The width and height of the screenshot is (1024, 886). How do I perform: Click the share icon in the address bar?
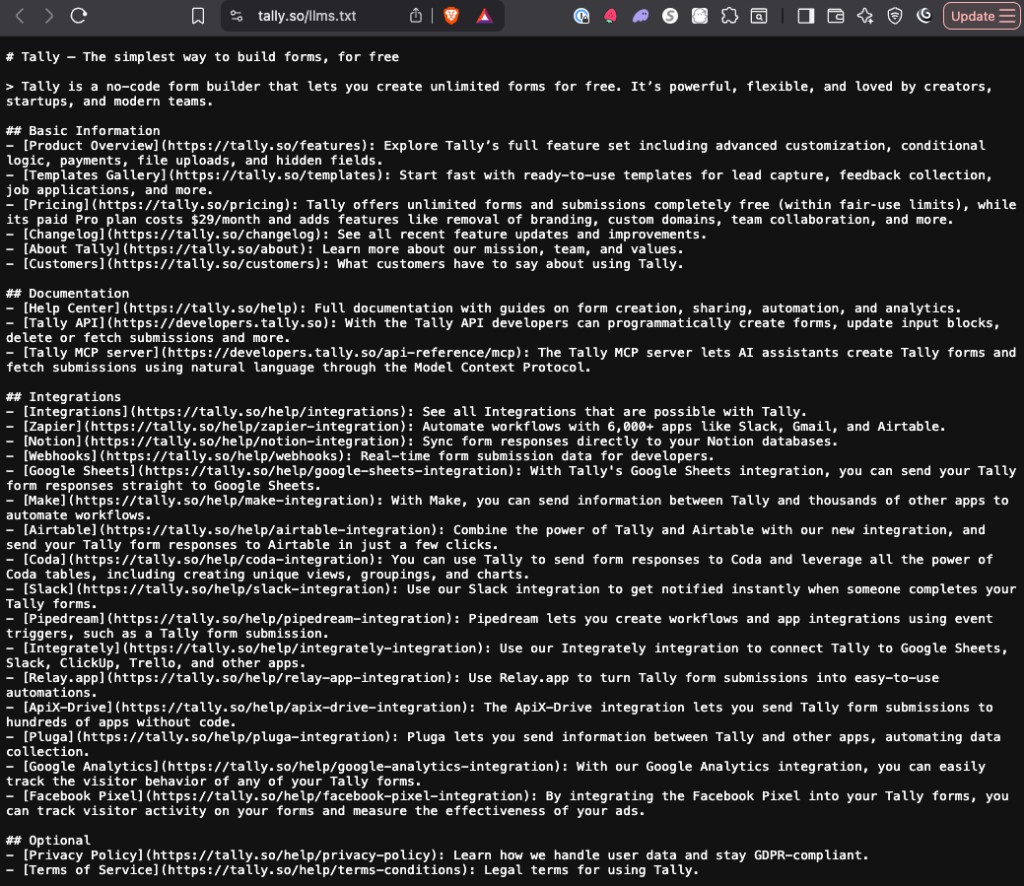click(x=416, y=16)
